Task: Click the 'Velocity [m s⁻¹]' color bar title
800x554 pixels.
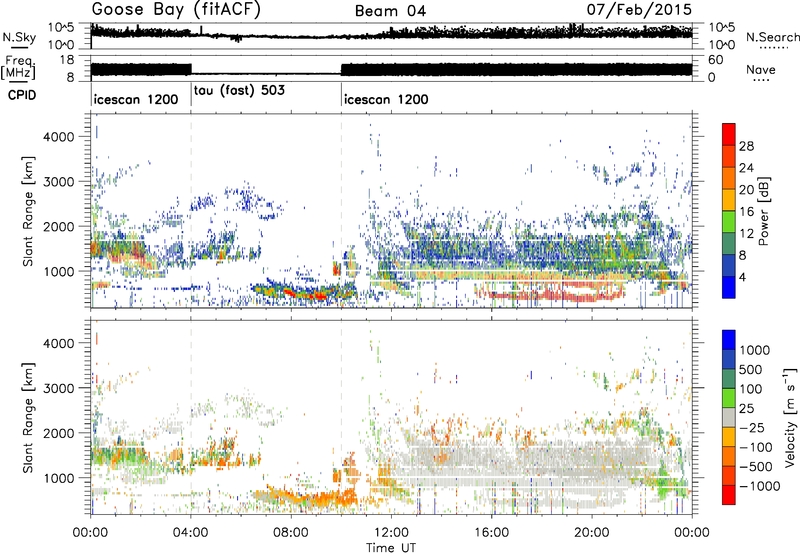Action: point(790,417)
